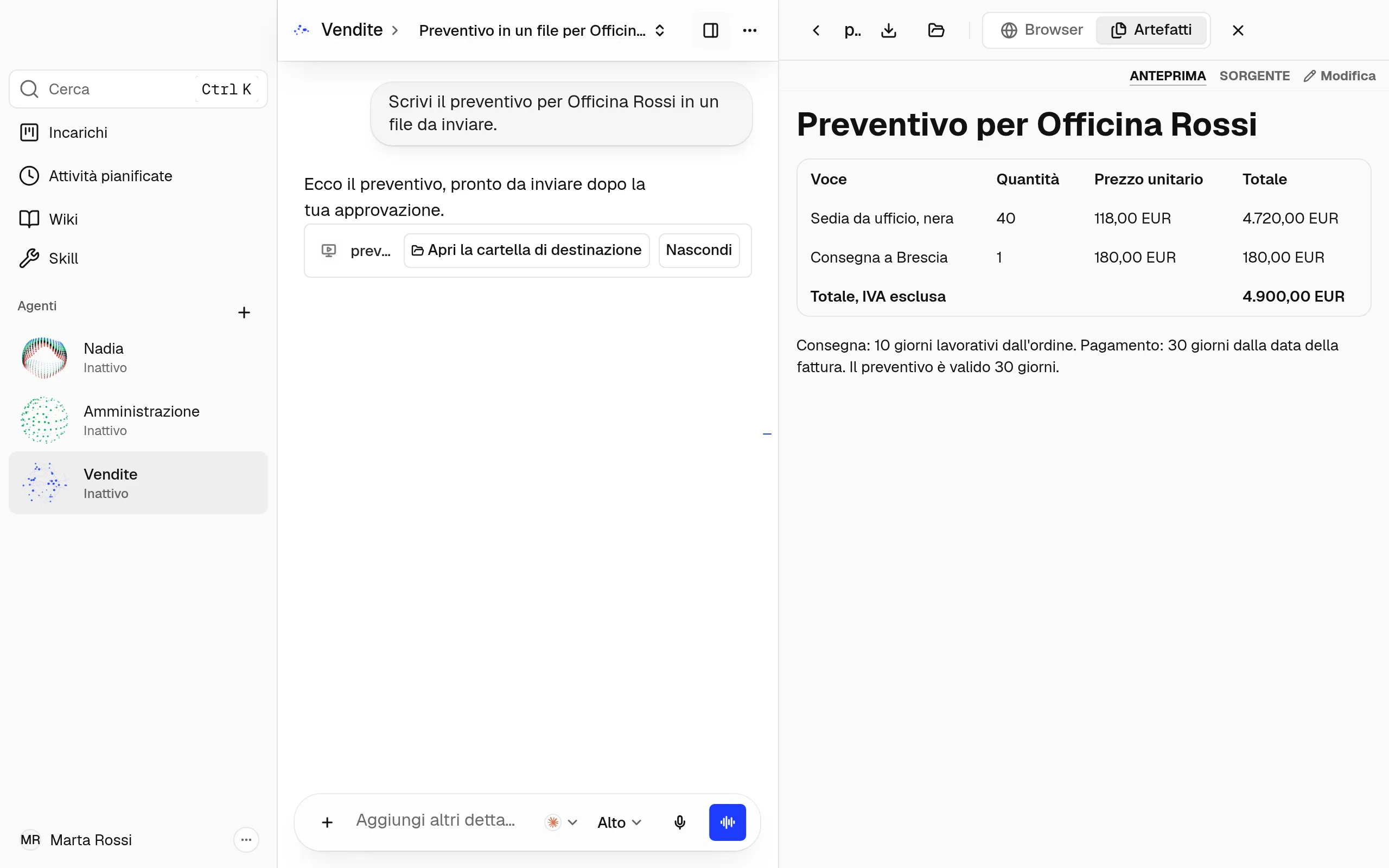Click the 4.900,00 EUR total cell
The image size is (1389, 868).
tap(1293, 296)
